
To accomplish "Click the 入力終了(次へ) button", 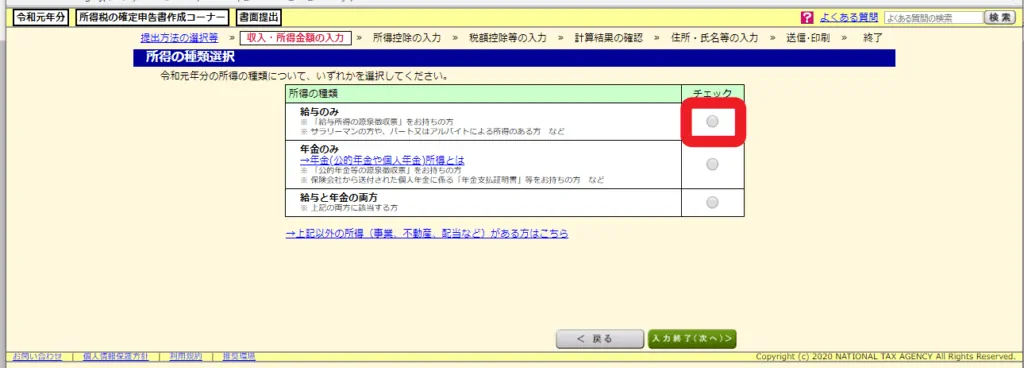I will pos(692,339).
